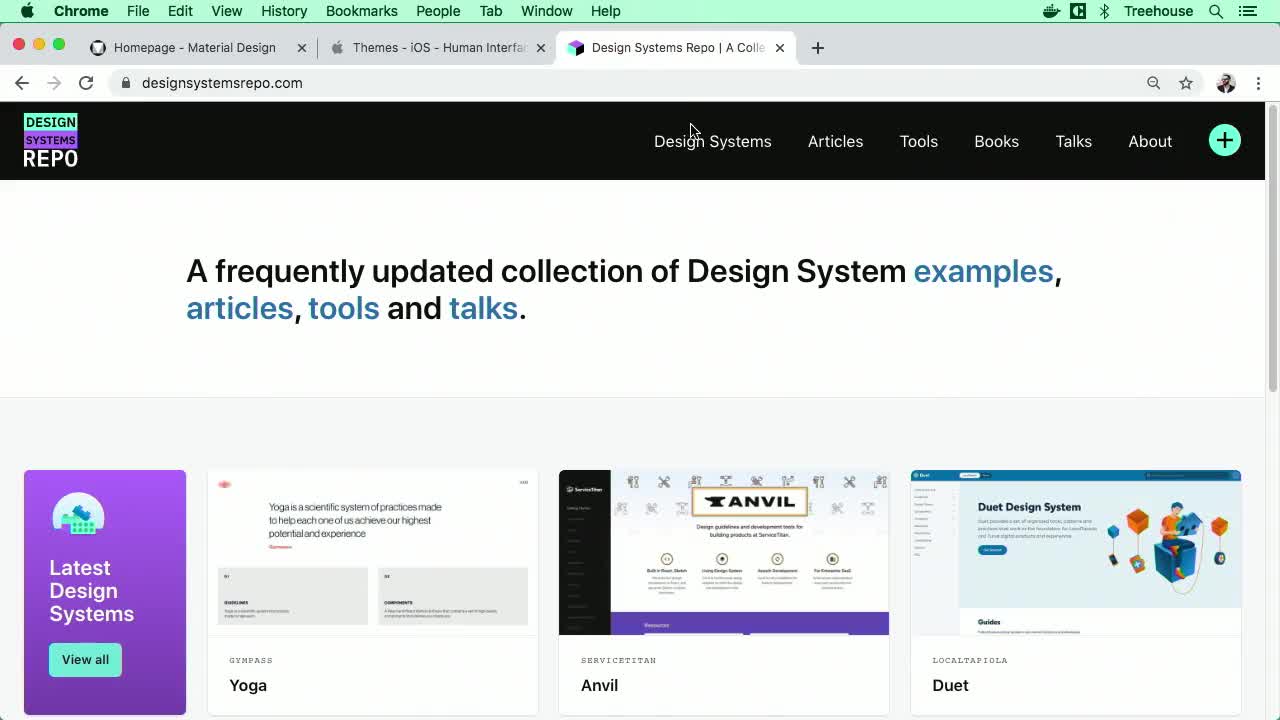Close the Themes - iOS tab
Viewport: 1280px width, 720px height.
click(541, 48)
